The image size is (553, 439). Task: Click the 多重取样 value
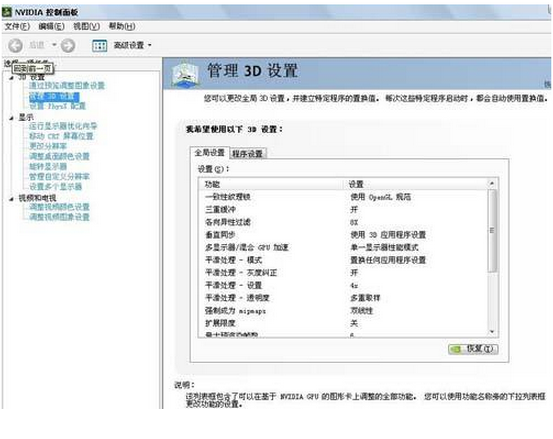(x=365, y=298)
